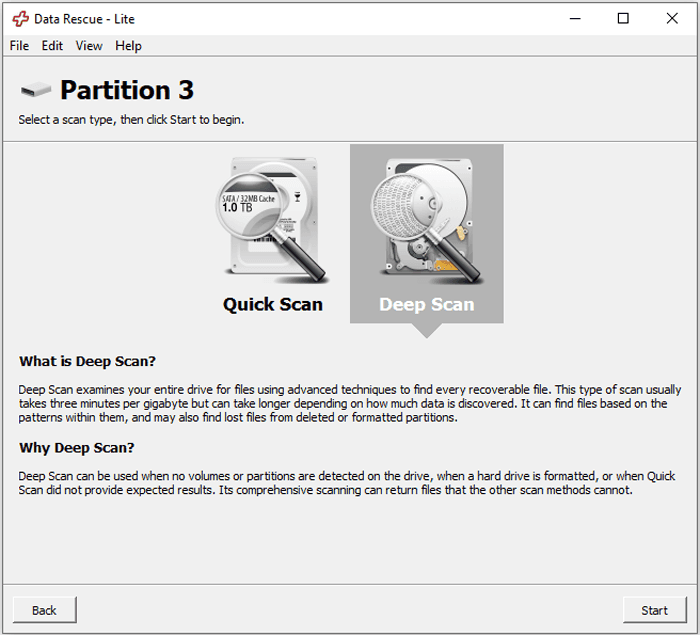Minimize the Data Rescue window

pyautogui.click(x=575, y=19)
